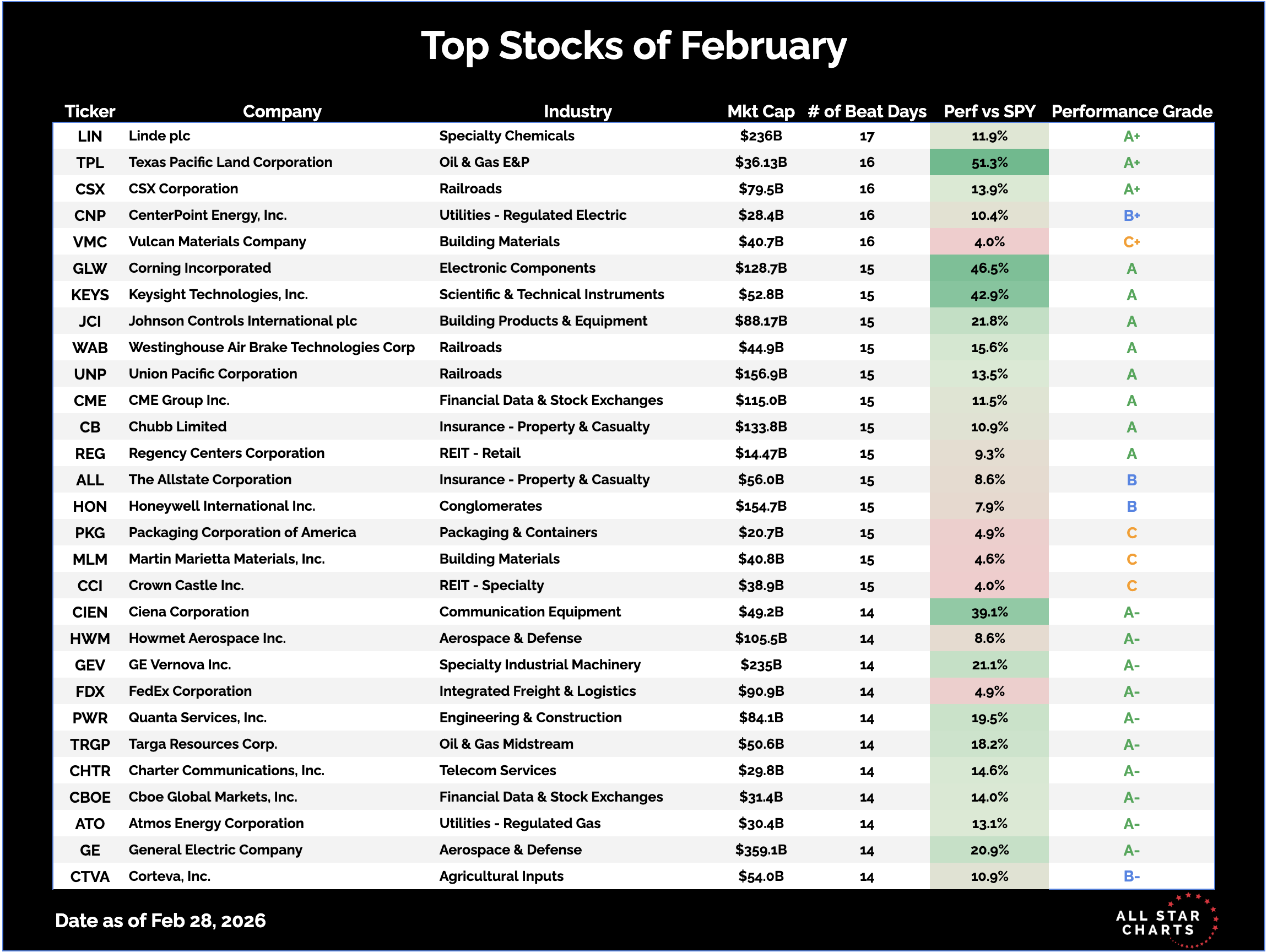Select the Perf vs SPY header
The width and height of the screenshot is (1267, 952).
(x=989, y=111)
